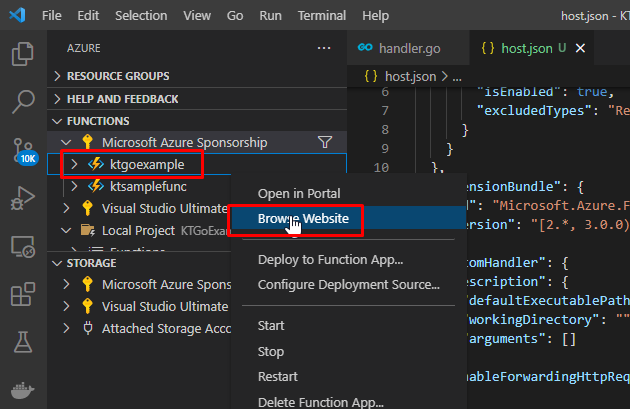Open the Terminal menu
This screenshot has height=409, width=630.
pos(321,15)
